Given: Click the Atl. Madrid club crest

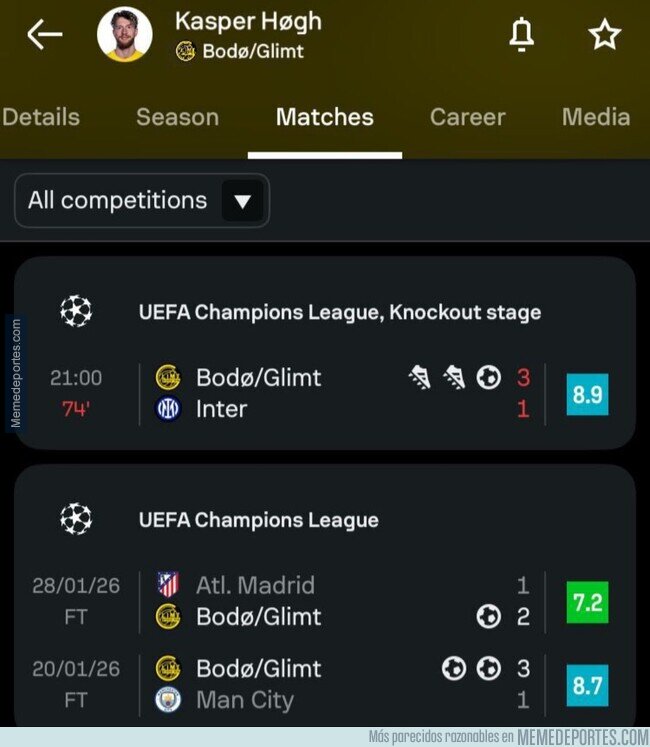Looking at the screenshot, I should point(168,585).
